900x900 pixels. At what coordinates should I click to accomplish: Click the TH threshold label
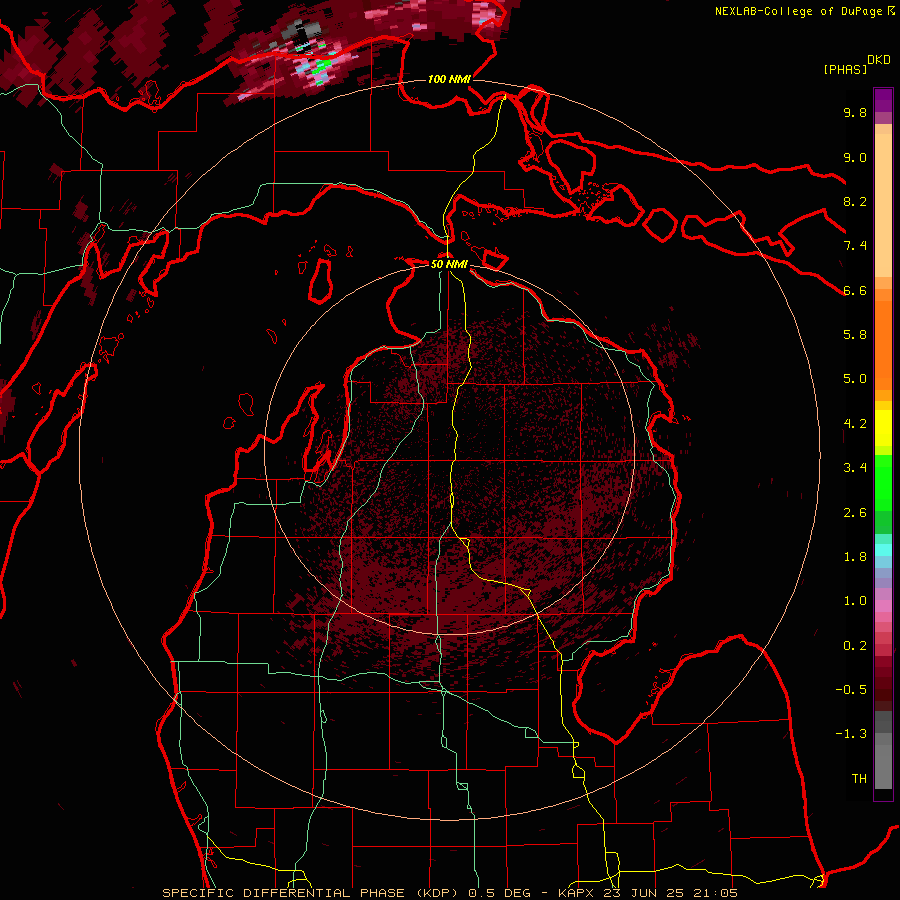click(x=859, y=779)
